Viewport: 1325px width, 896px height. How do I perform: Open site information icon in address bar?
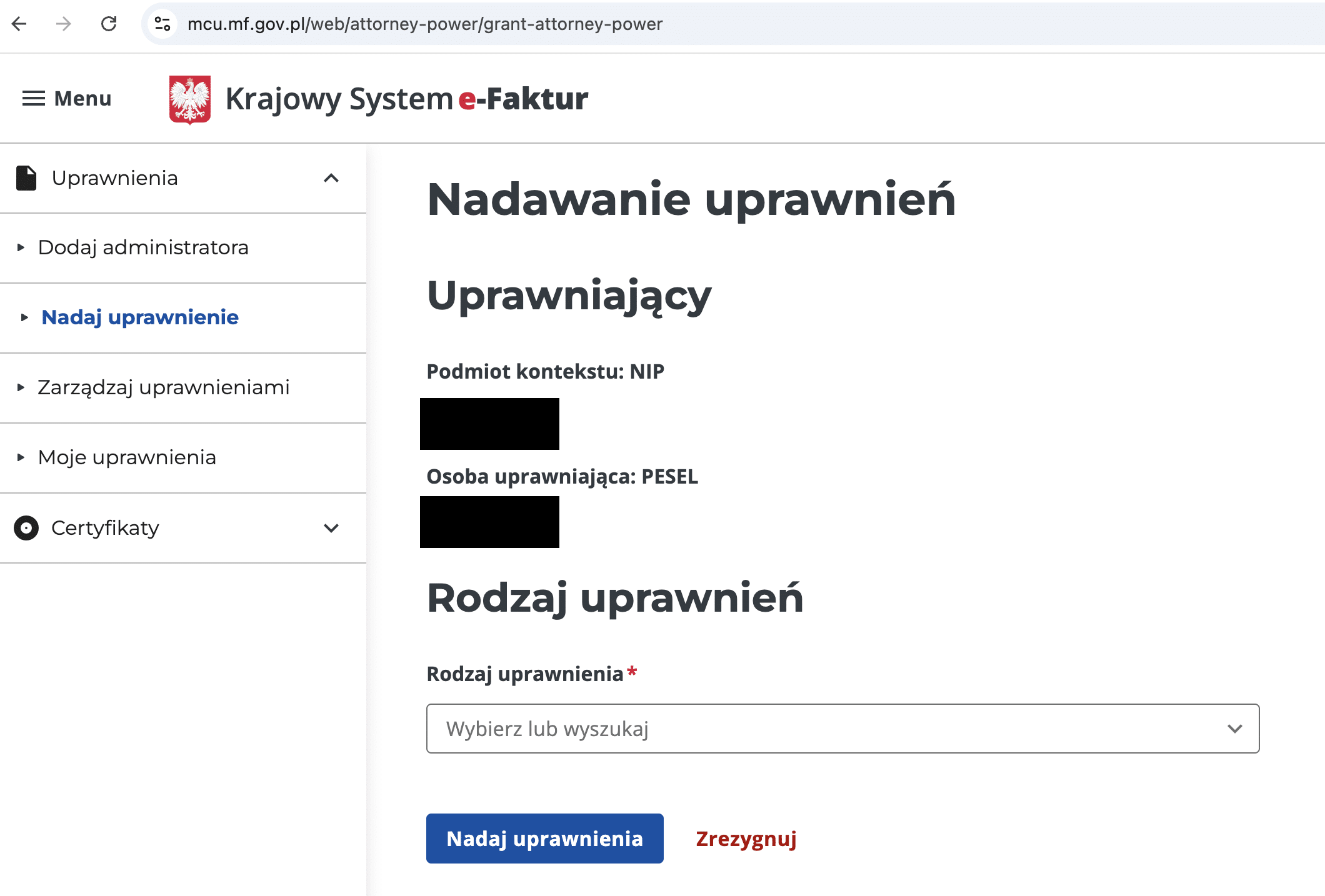pos(162,24)
